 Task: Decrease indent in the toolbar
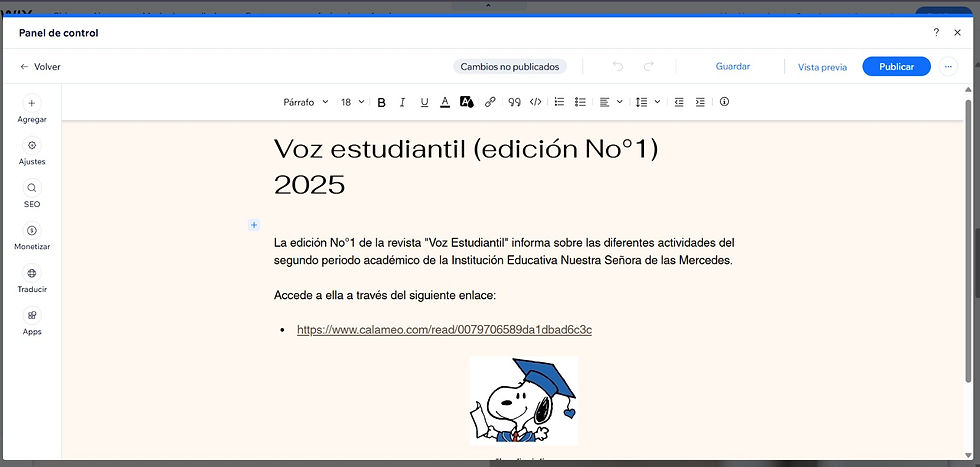679,102
